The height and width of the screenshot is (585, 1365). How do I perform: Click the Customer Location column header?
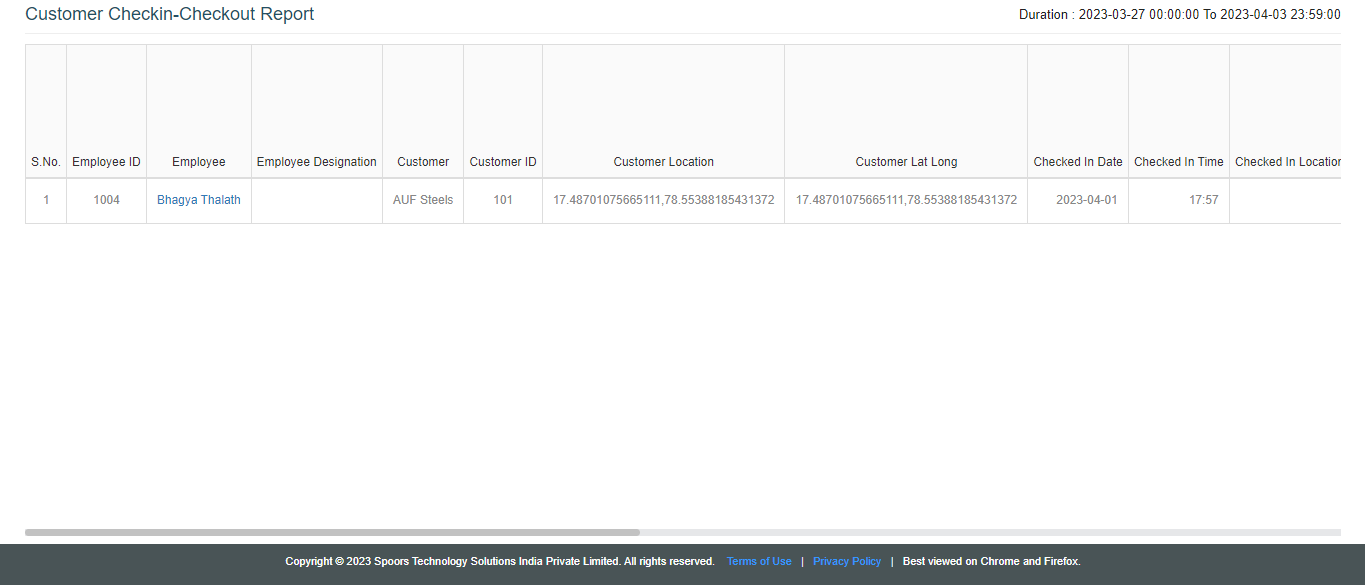663,162
